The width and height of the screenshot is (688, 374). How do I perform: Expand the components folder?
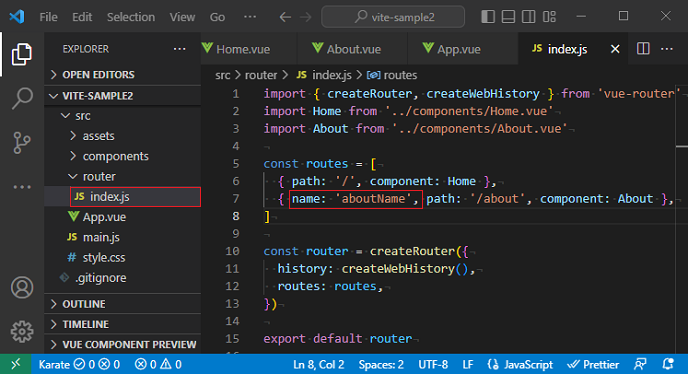[x=123, y=156]
